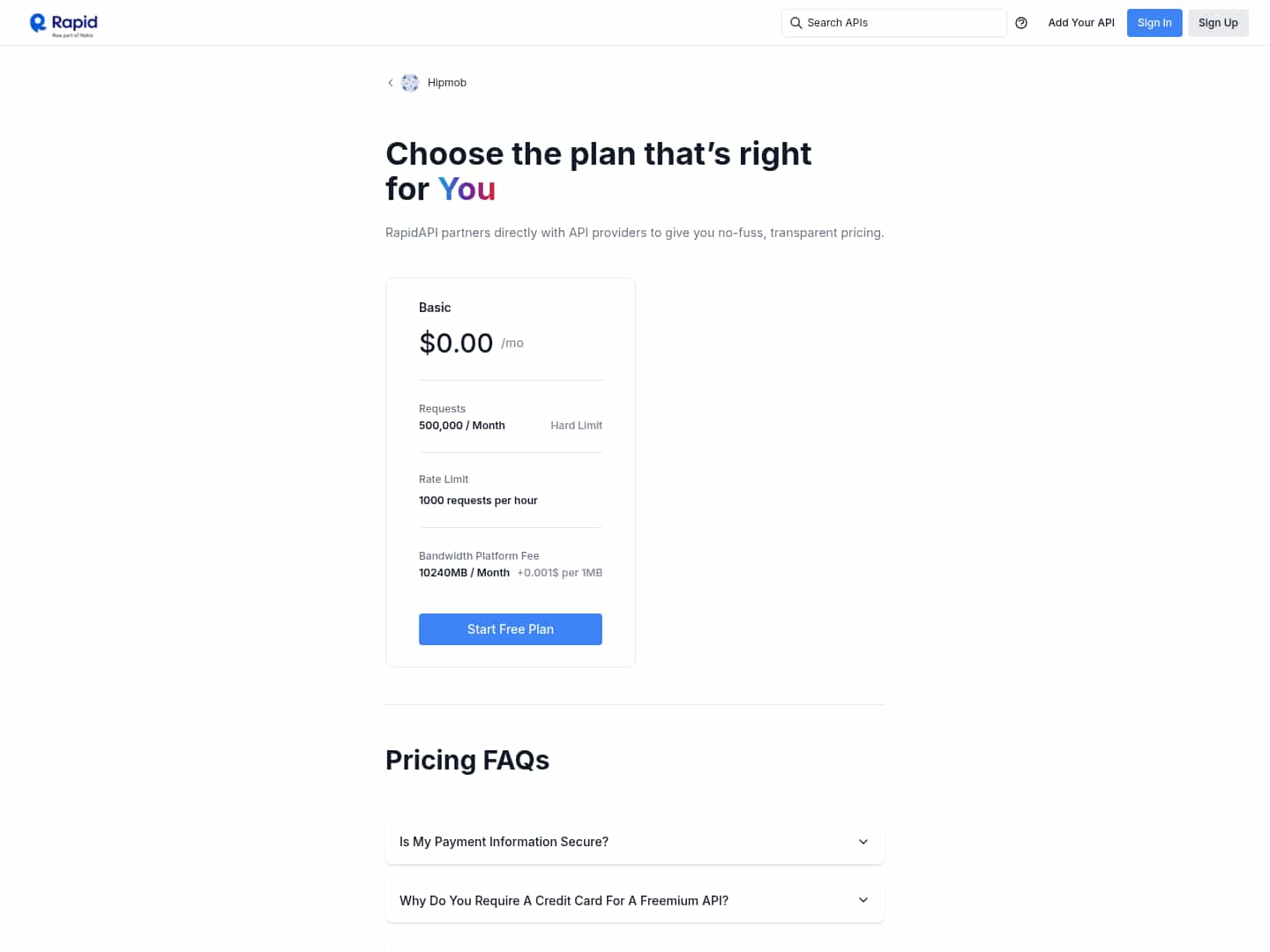Image resolution: width=1270 pixels, height=952 pixels.
Task: Click the Start Free Plan button
Action: point(510,629)
